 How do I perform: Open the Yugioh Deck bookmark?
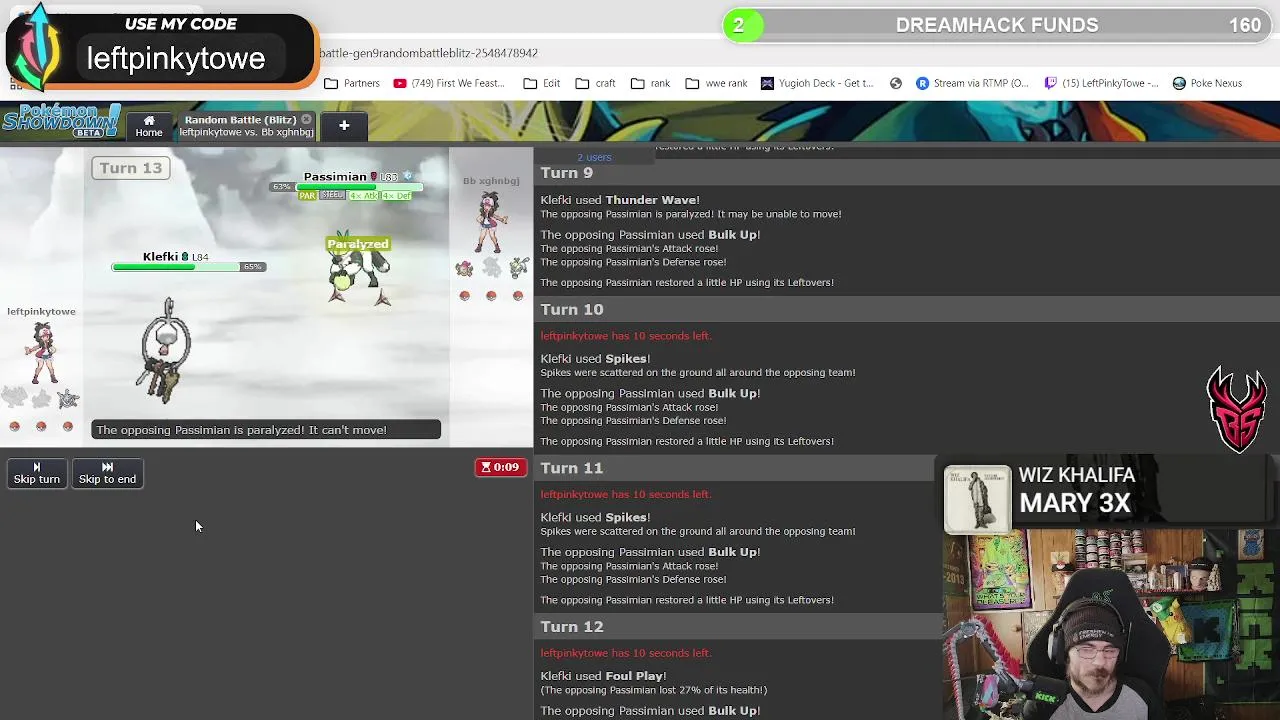(818, 83)
